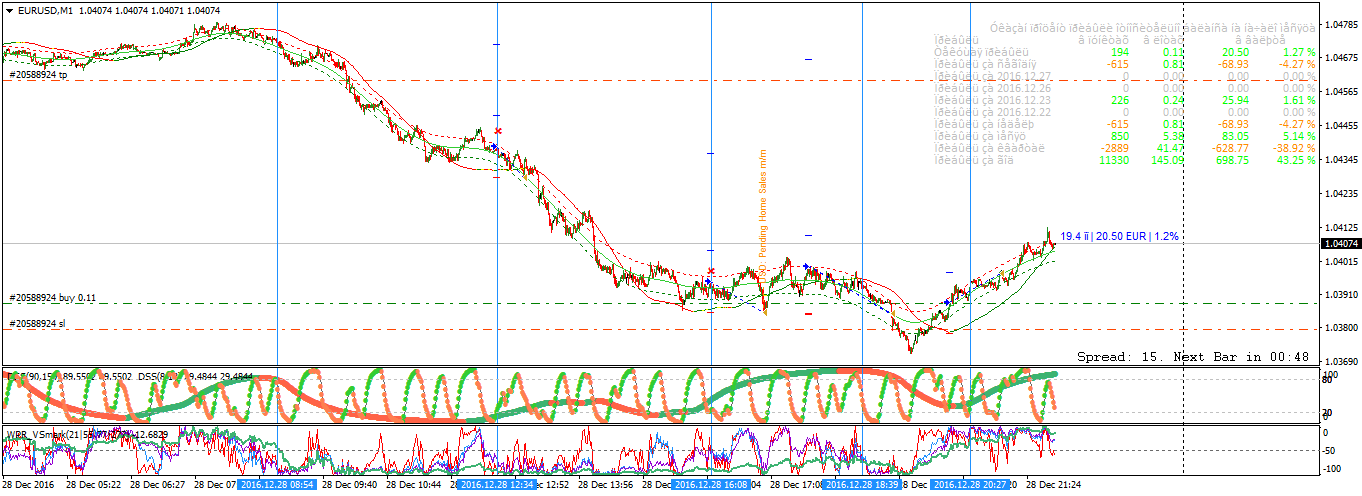
Task: Click the red X trade marker near 16:08 line
Action: 710,271
